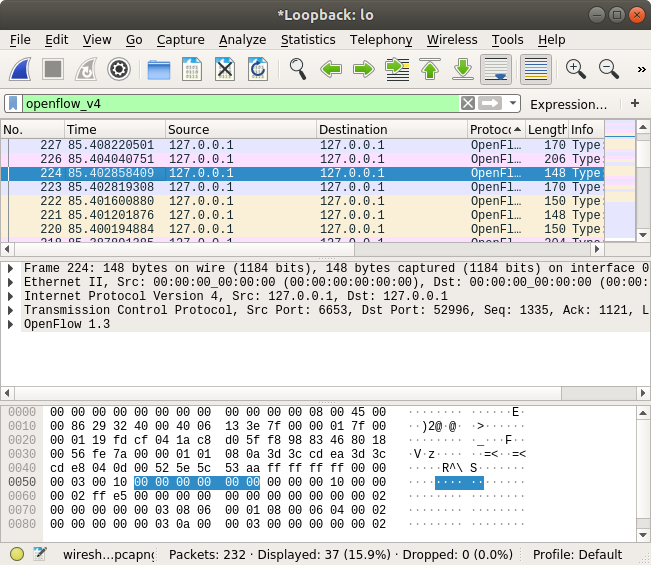Open the View menu
The image size is (651, 565).
[97, 39]
